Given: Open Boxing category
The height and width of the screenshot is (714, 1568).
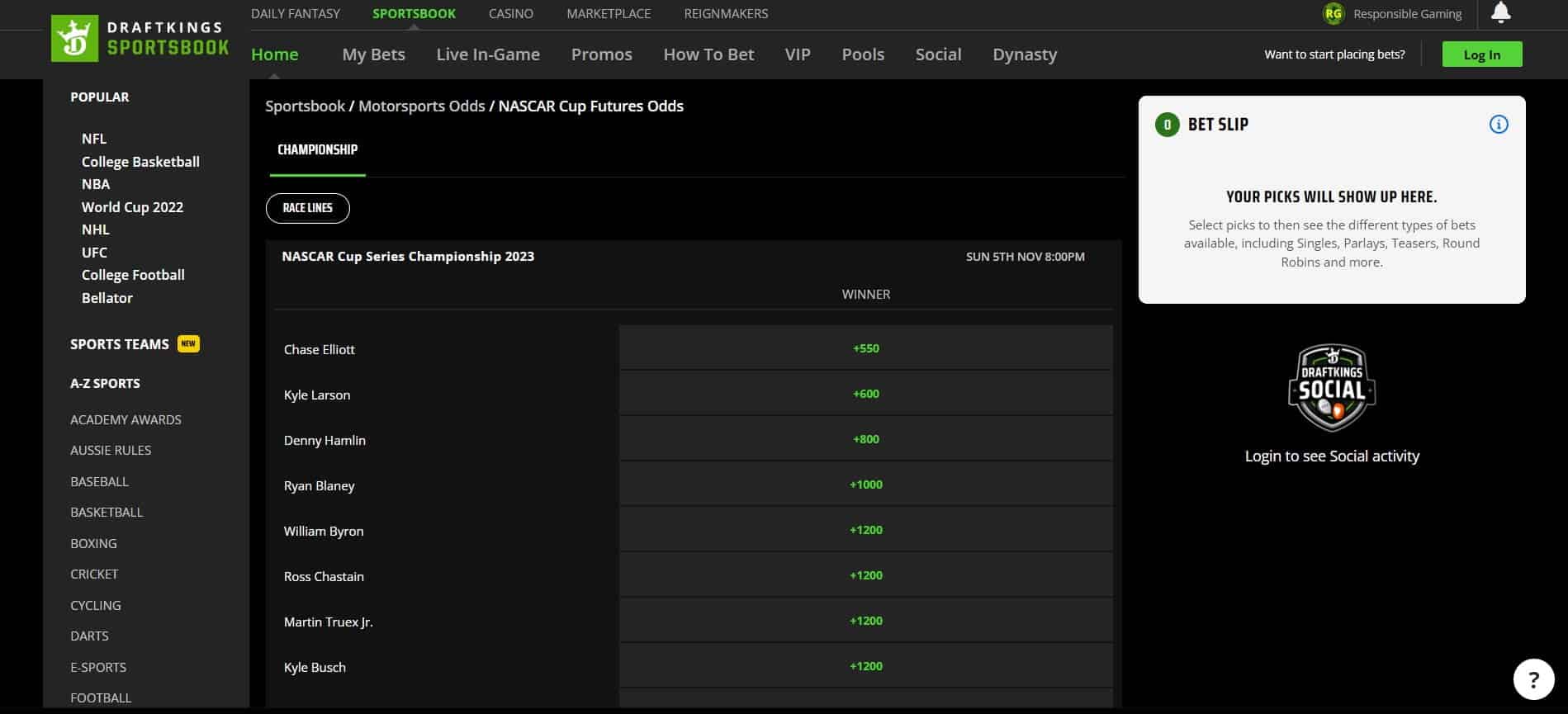Looking at the screenshot, I should [x=93, y=543].
